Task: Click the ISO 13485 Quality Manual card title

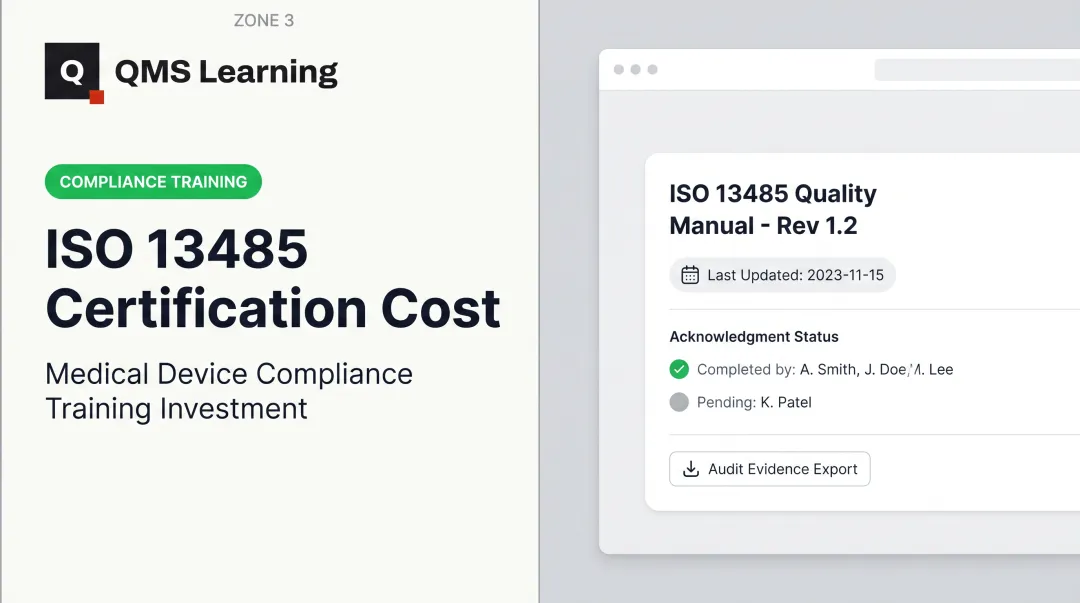Action: (x=773, y=209)
